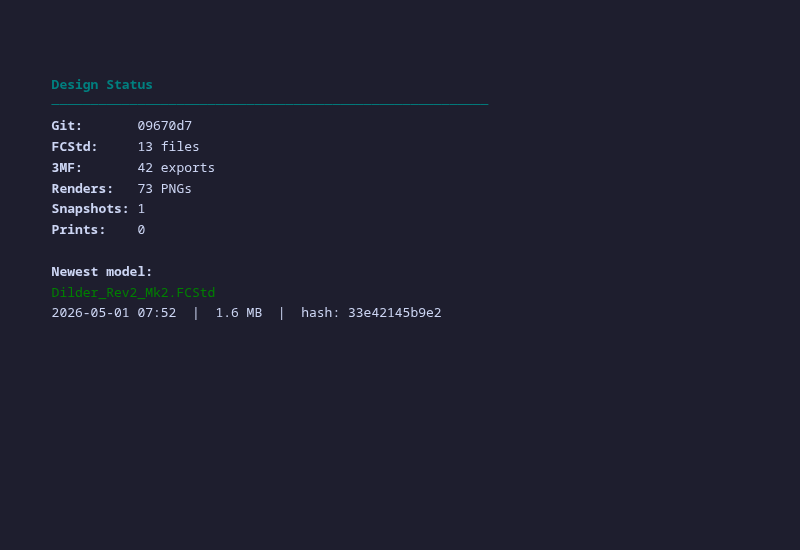Click the 42 exports value
This screenshot has width=800, height=550.
point(176,167)
